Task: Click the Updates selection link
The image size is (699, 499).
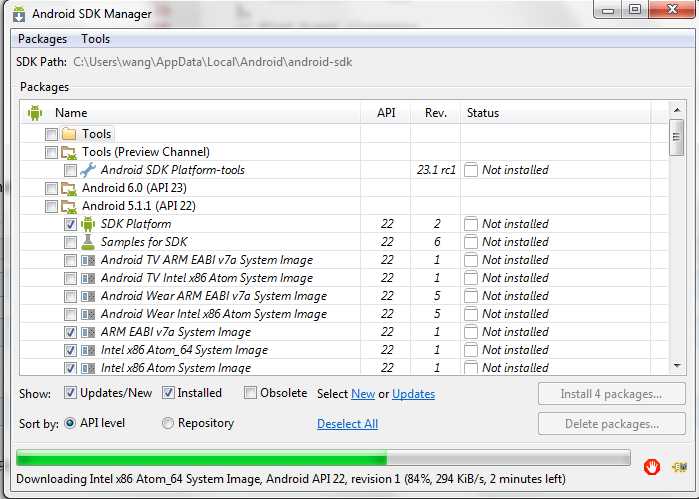Action: click(413, 394)
